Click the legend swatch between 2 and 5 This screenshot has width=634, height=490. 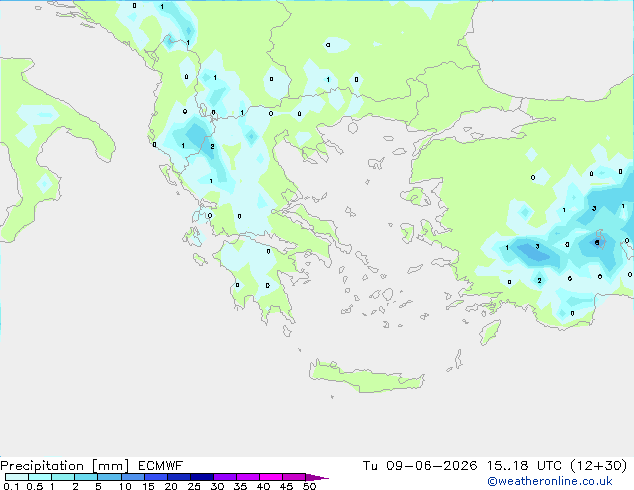click(x=86, y=477)
